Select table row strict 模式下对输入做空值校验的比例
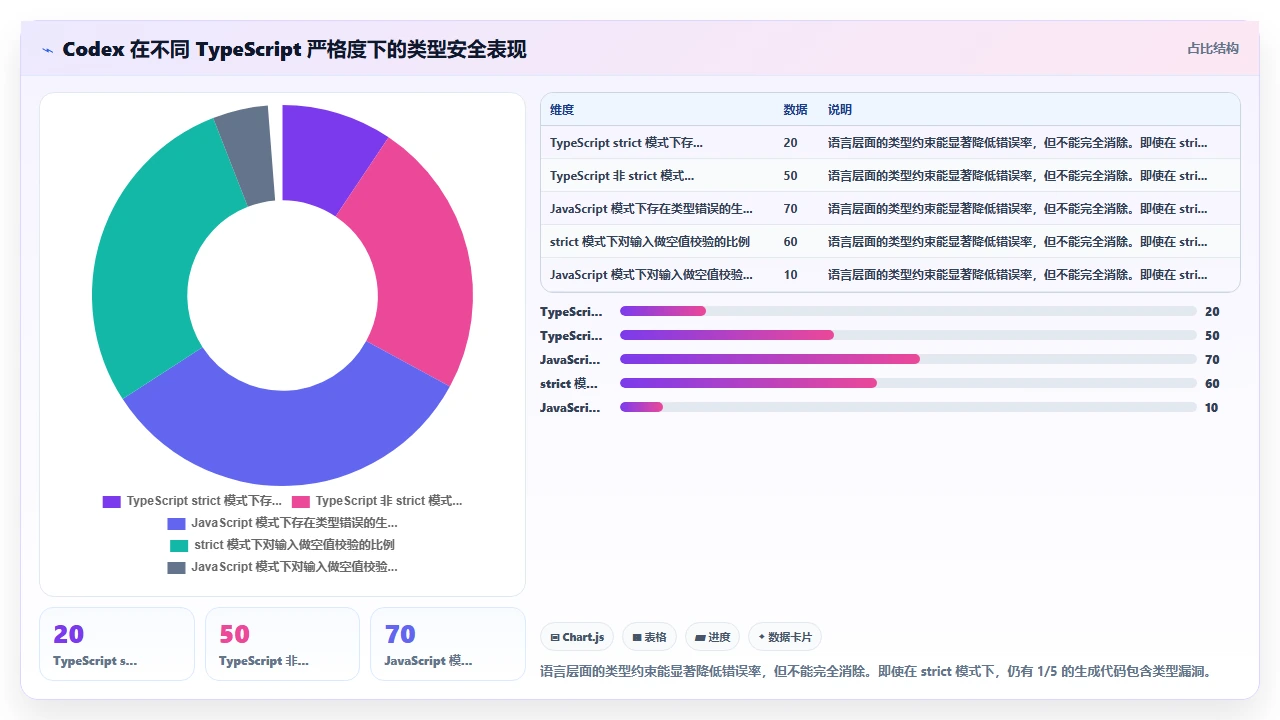The height and width of the screenshot is (720, 1280). (x=890, y=242)
